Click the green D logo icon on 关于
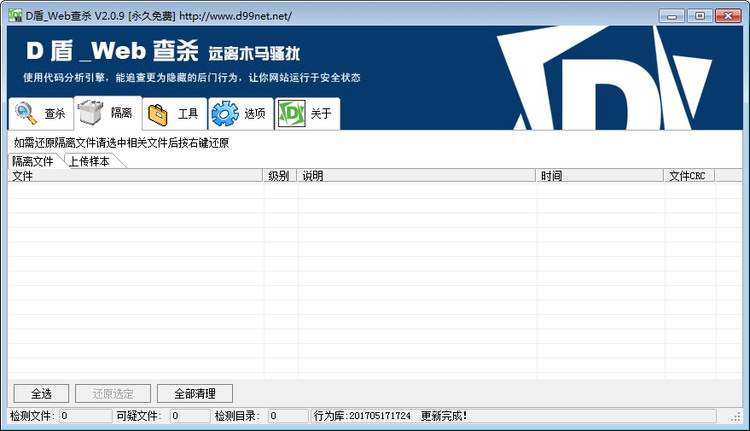The height and width of the screenshot is (431, 750). point(291,114)
